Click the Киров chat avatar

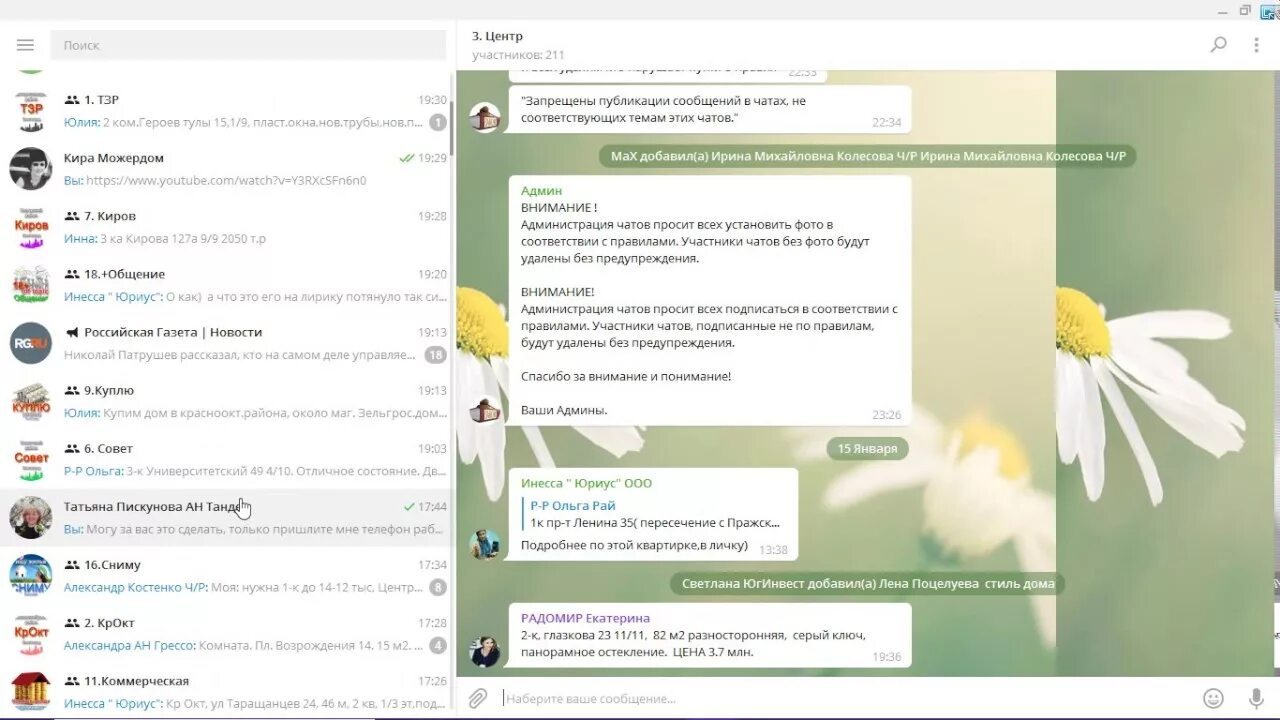pyautogui.click(x=31, y=227)
